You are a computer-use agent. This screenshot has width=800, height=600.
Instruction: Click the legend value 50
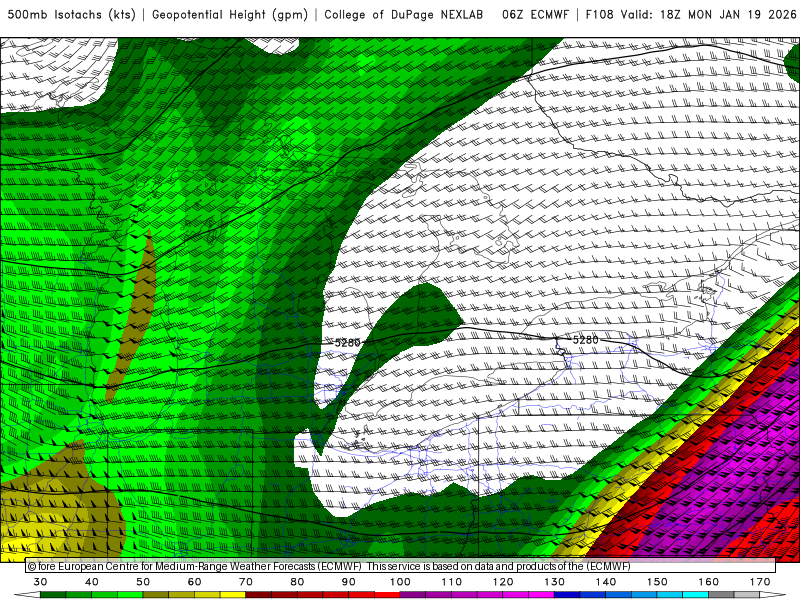(143, 582)
